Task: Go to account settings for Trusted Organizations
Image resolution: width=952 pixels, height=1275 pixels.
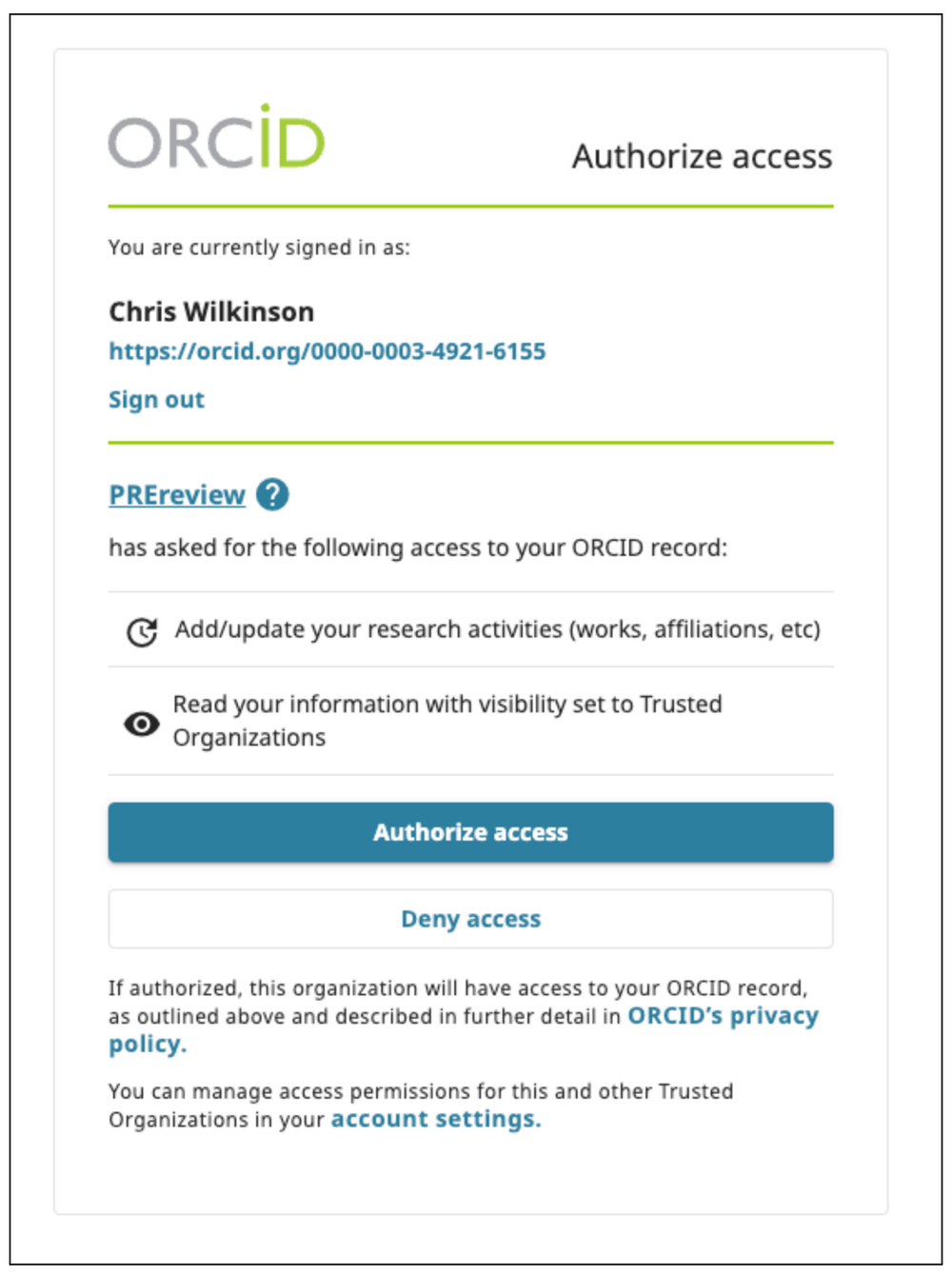Action: [436, 1119]
